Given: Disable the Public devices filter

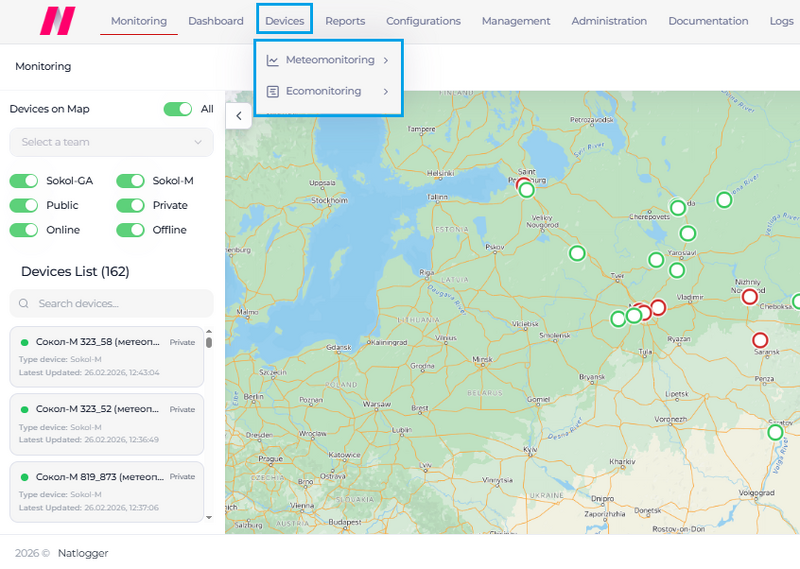Looking at the screenshot, I should tap(23, 205).
